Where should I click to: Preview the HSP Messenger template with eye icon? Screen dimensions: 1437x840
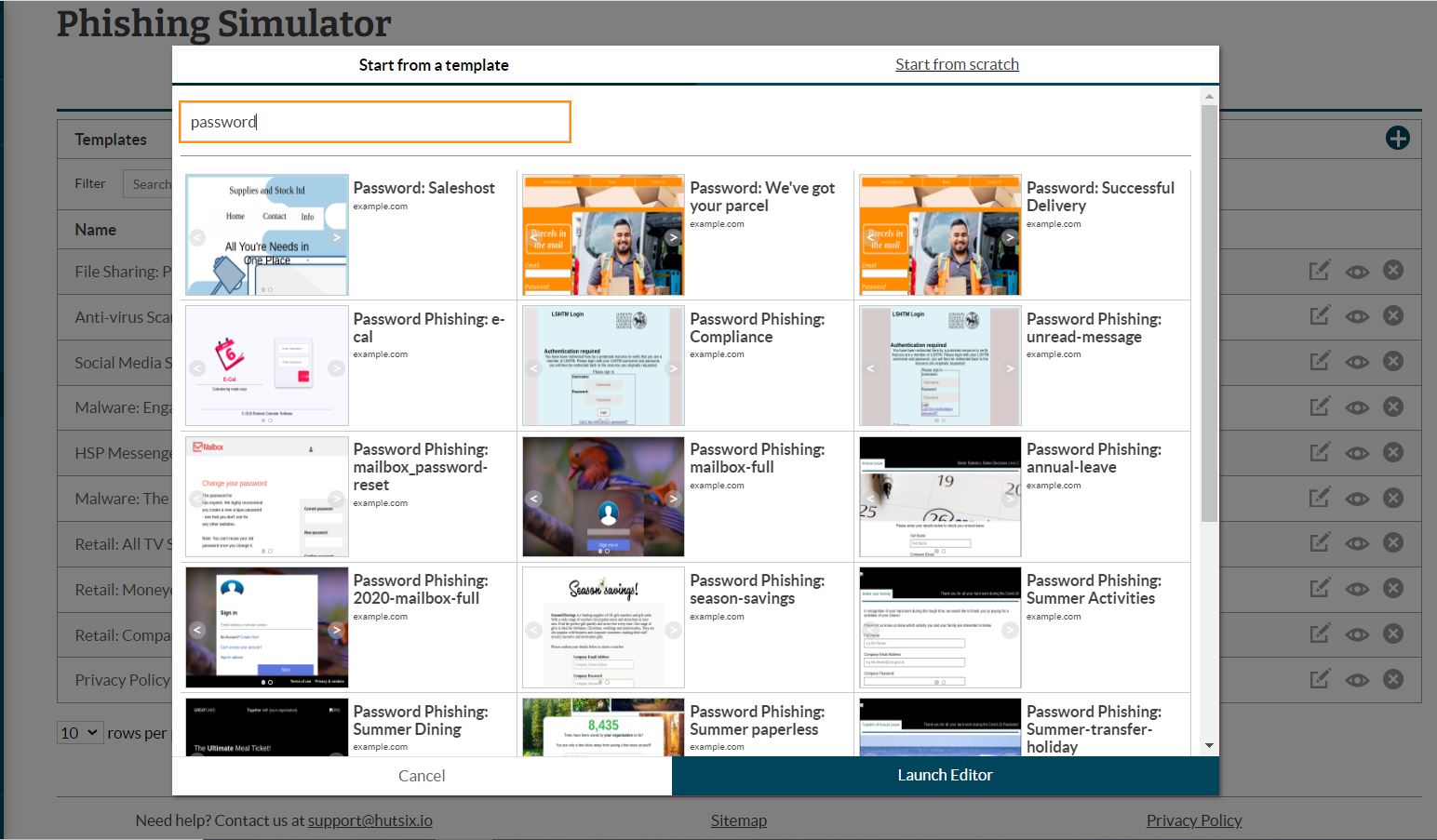click(x=1357, y=453)
